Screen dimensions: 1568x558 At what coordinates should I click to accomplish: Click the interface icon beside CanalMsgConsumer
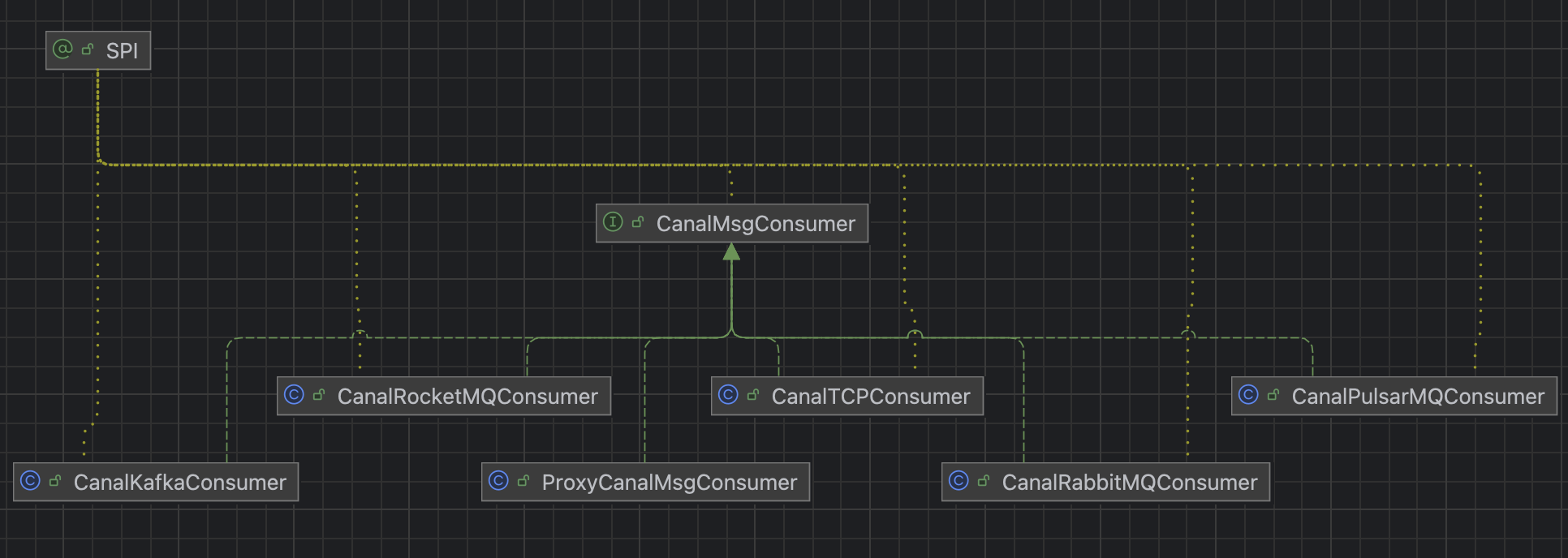click(x=613, y=222)
